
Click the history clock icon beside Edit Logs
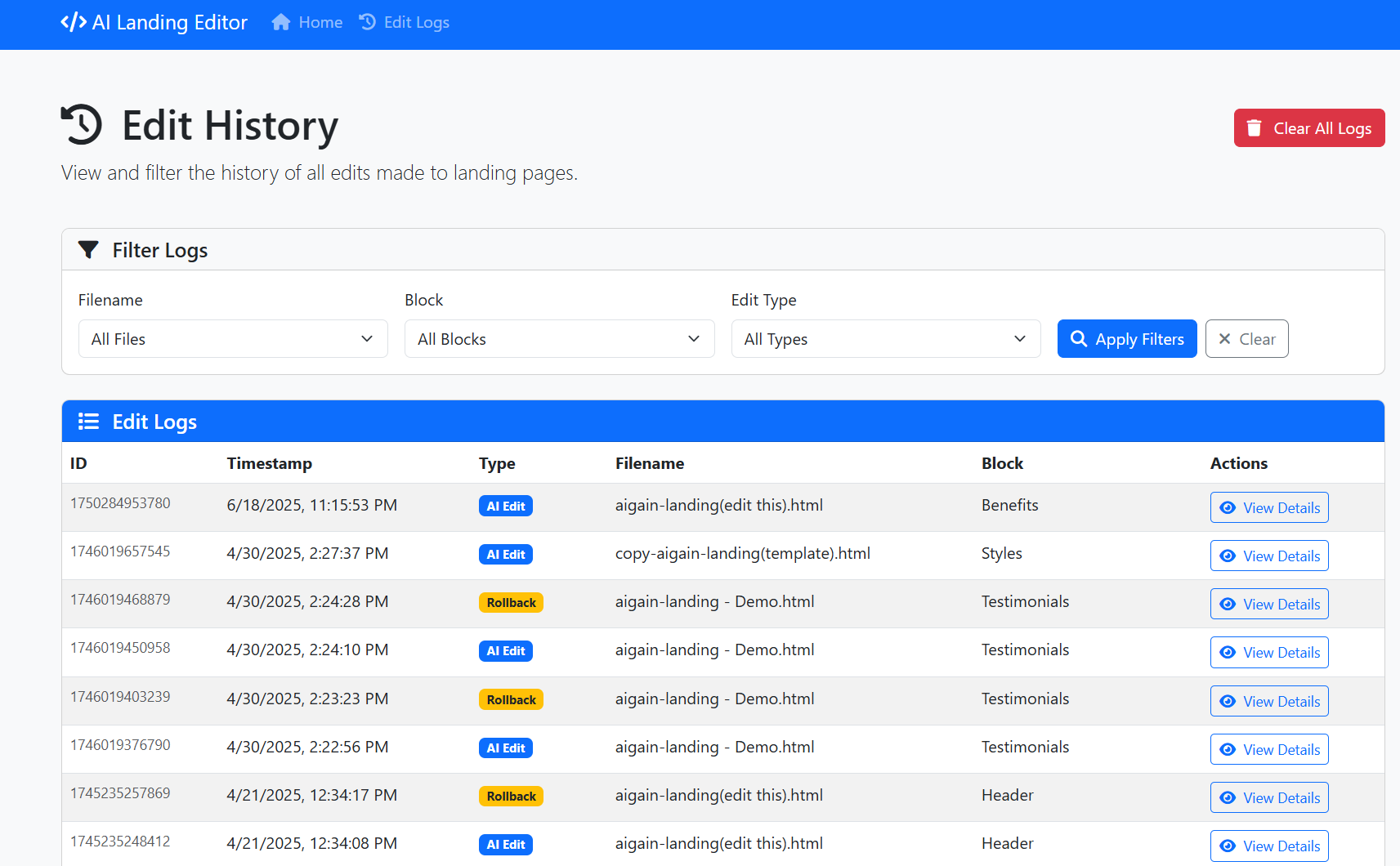(368, 22)
